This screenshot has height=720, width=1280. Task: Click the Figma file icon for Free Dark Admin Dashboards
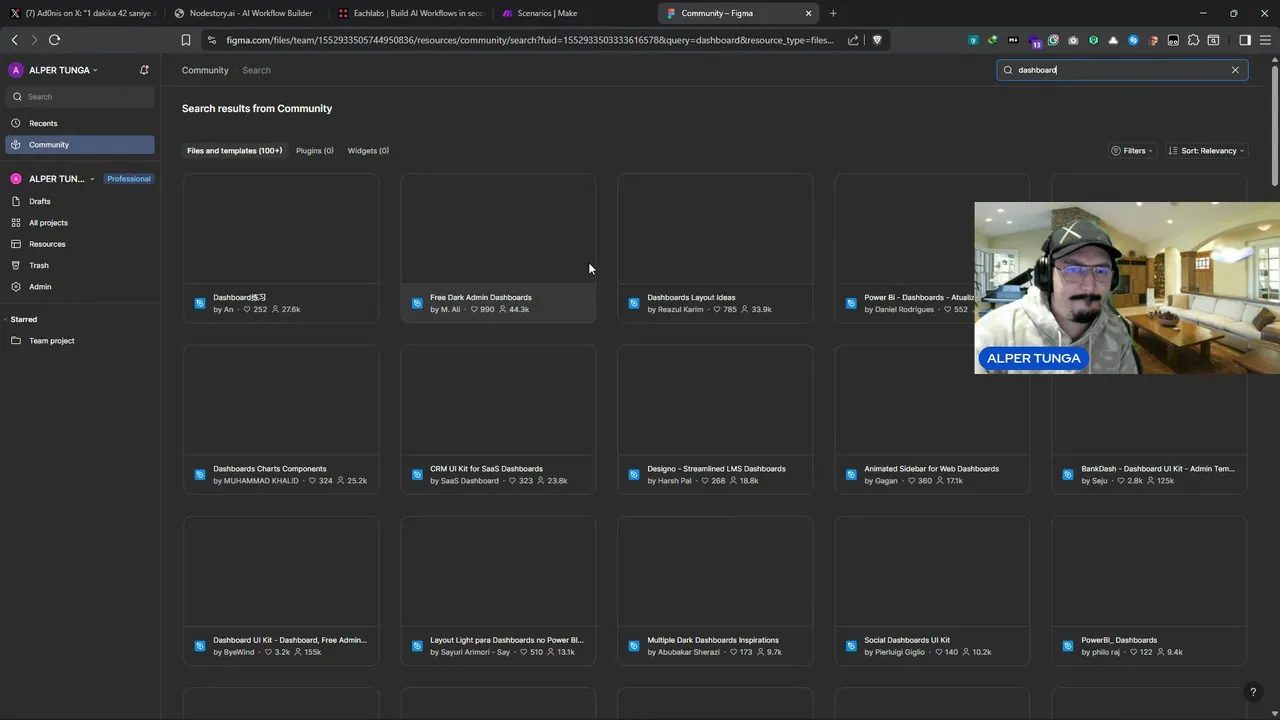coord(417,303)
